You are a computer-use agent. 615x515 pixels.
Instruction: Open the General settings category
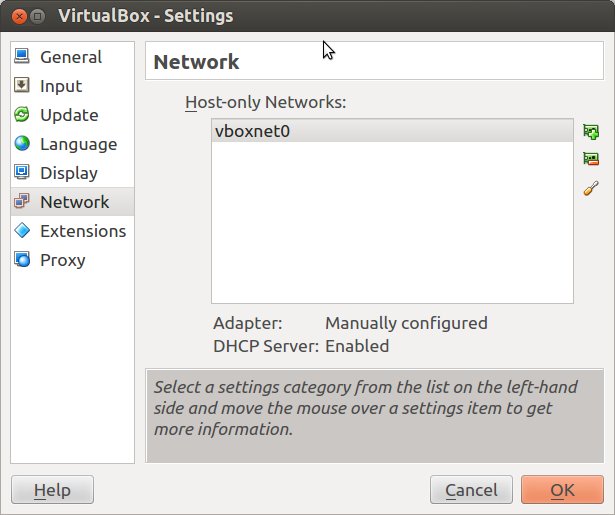tap(73, 56)
